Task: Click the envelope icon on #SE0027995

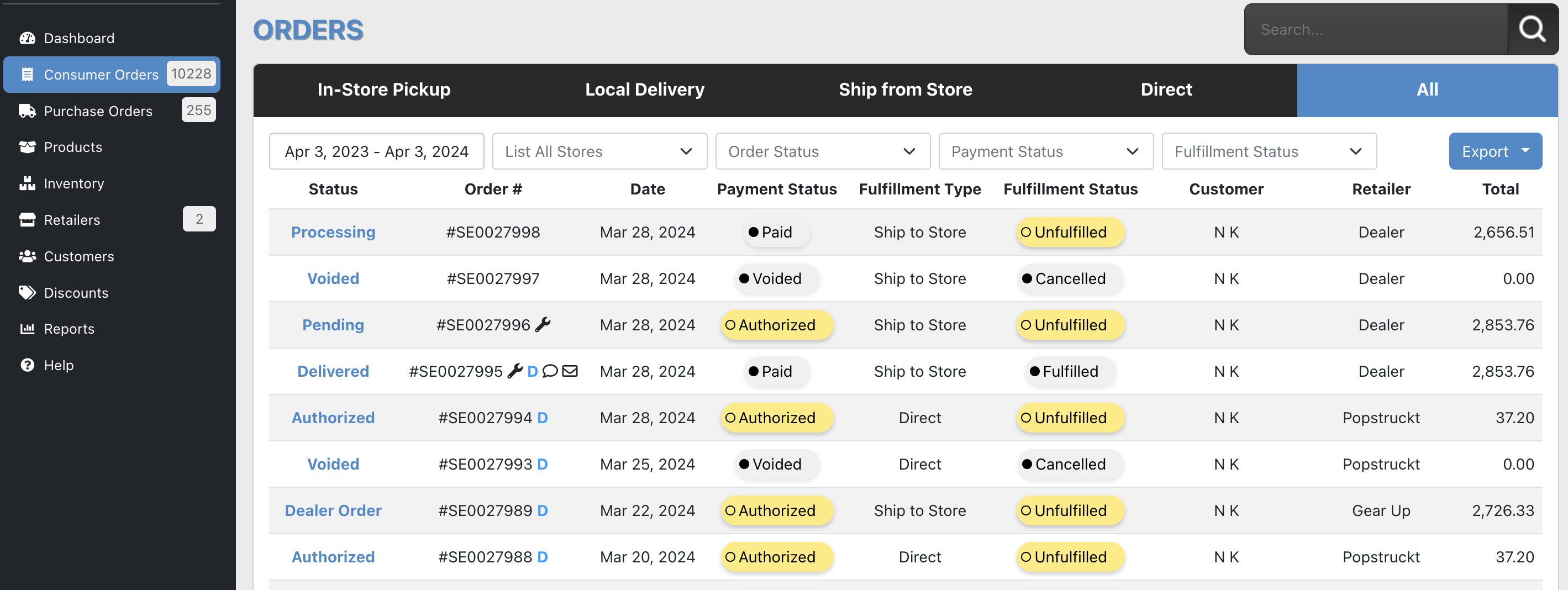Action: tap(570, 371)
